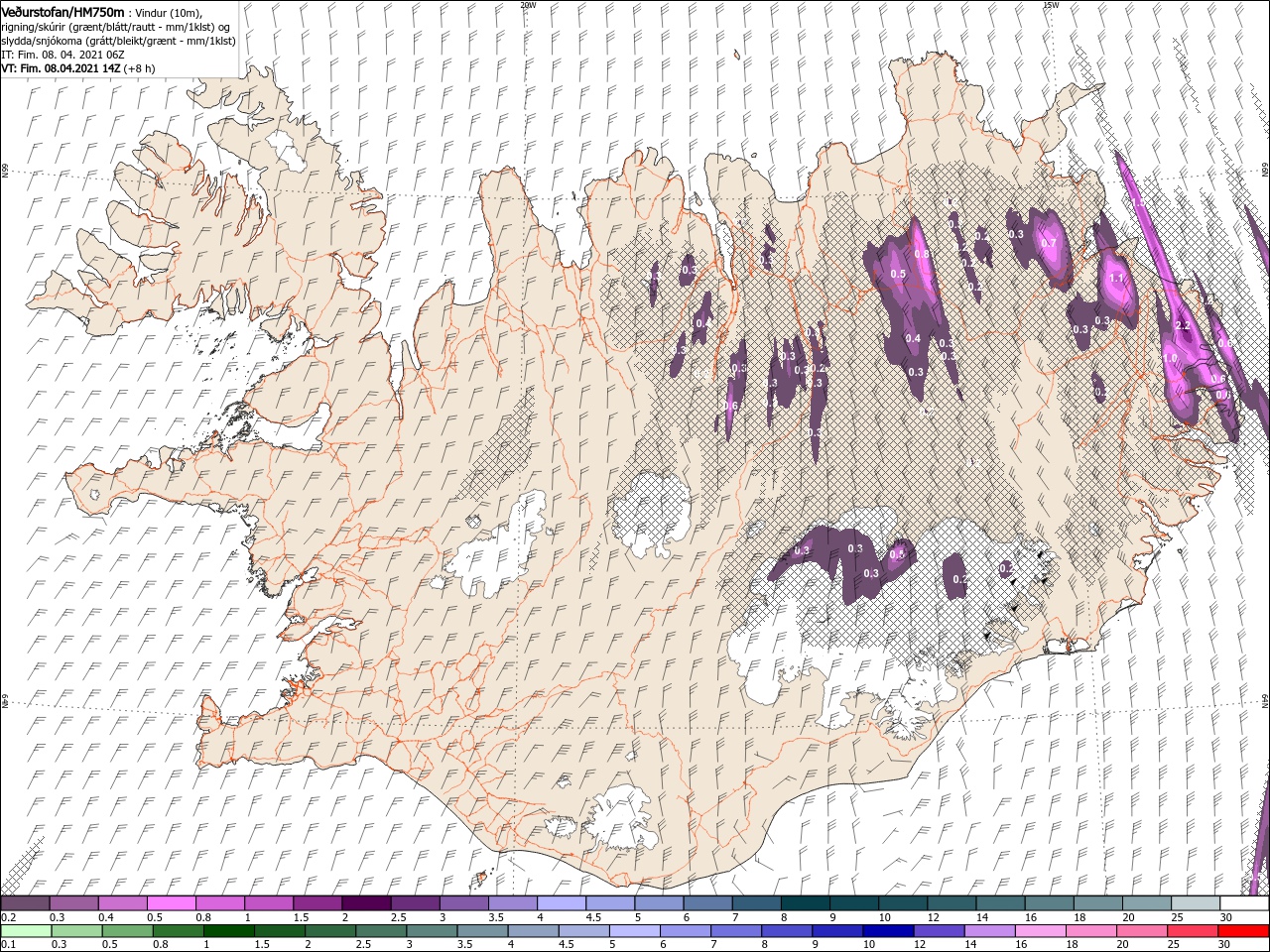Click the 1.1 precipitation value on the map
1270x952 pixels.
[1116, 279]
